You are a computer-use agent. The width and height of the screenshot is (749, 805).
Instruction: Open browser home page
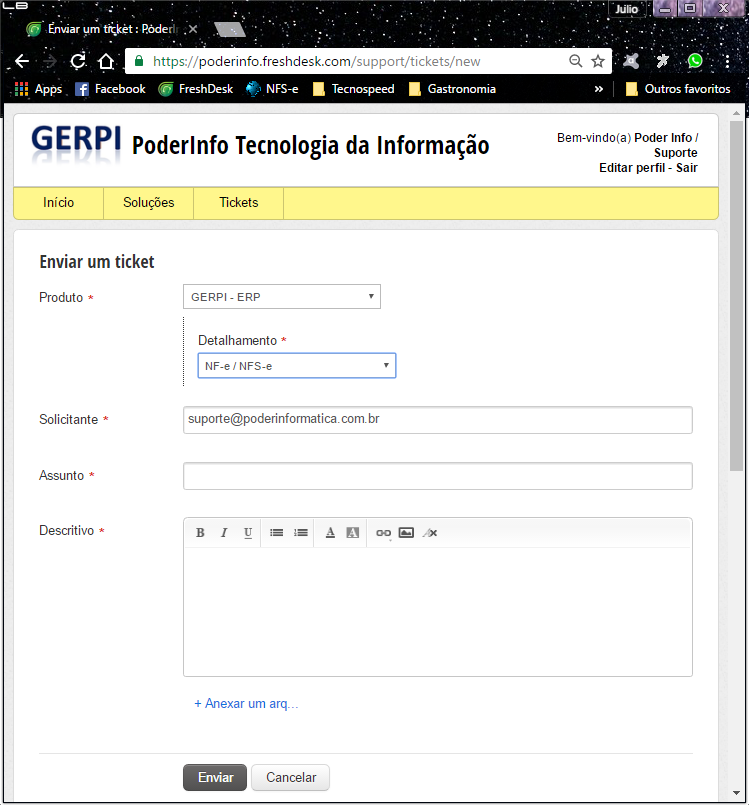click(106, 62)
